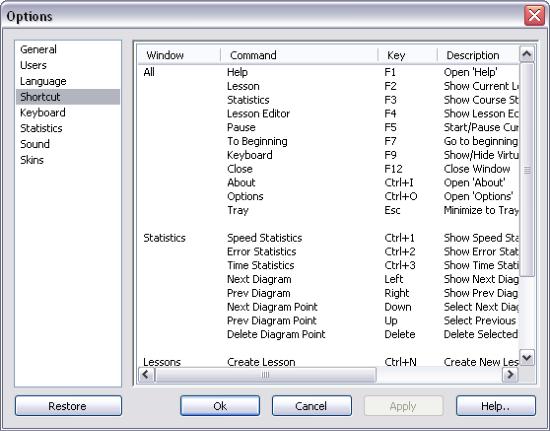550x431 pixels.
Task: Select the Lesson Editor command
Action: pos(258,114)
